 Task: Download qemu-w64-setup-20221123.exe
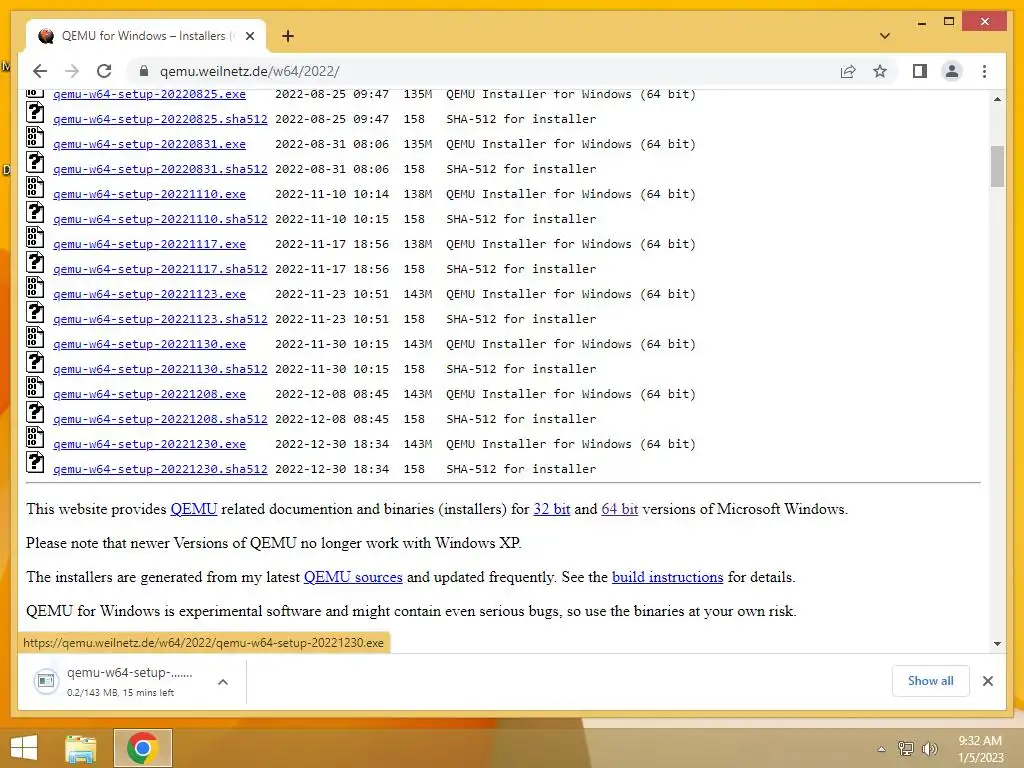tap(150, 295)
